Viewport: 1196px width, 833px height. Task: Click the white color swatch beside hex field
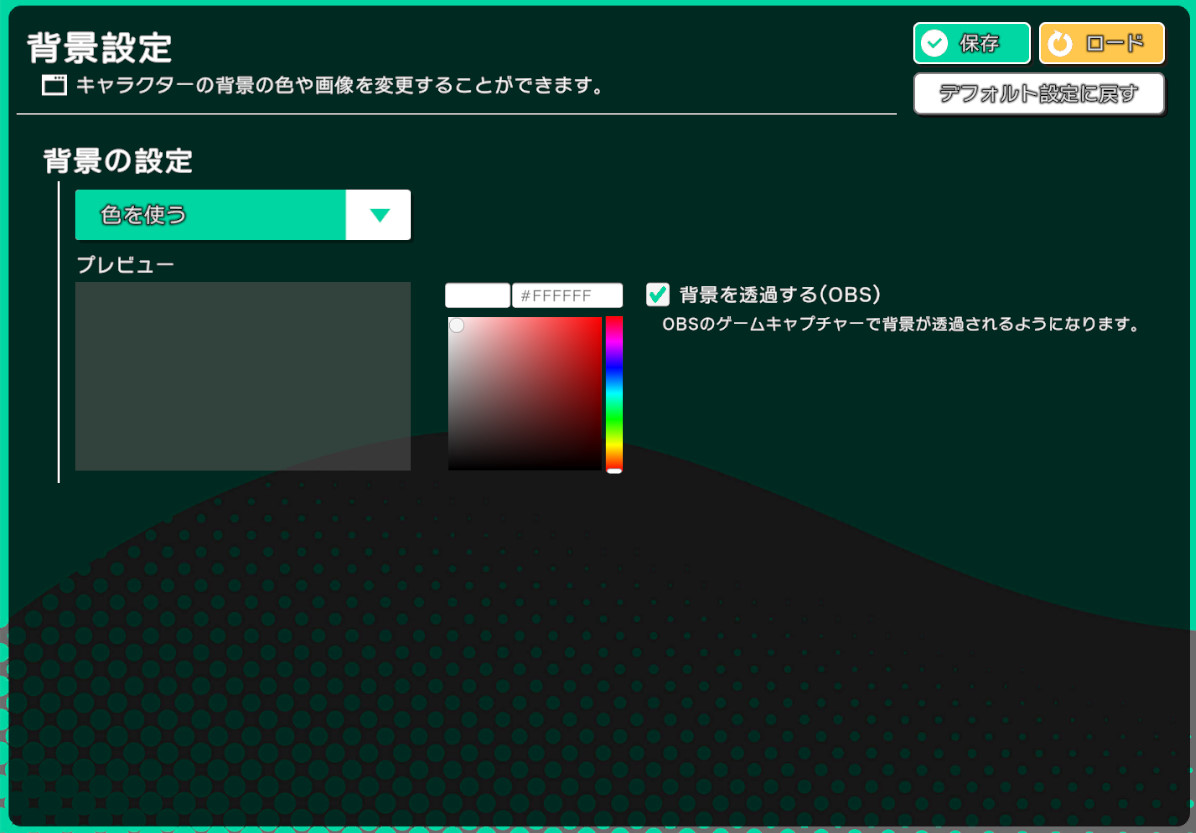point(477,295)
